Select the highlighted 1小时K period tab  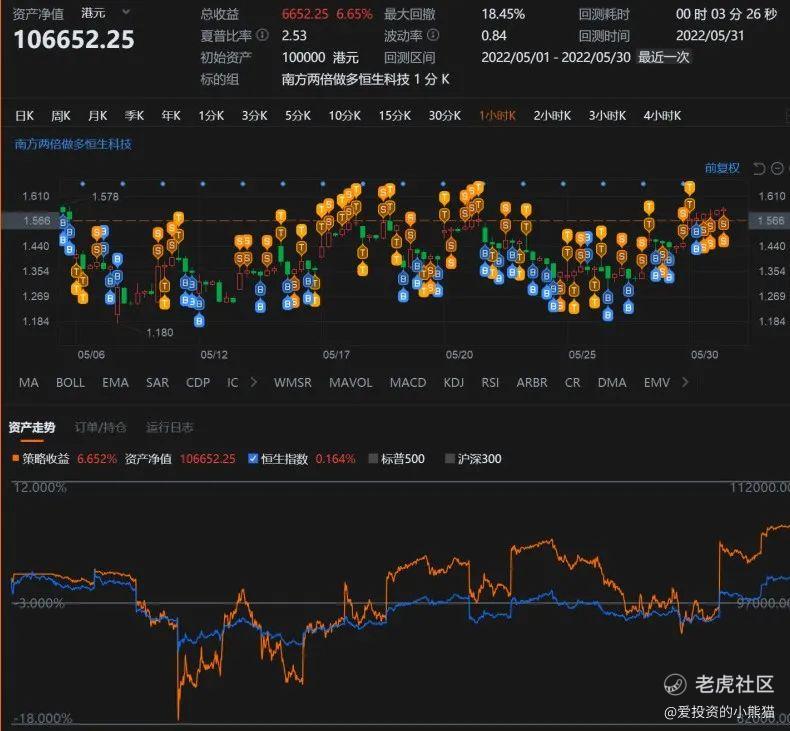click(x=497, y=116)
